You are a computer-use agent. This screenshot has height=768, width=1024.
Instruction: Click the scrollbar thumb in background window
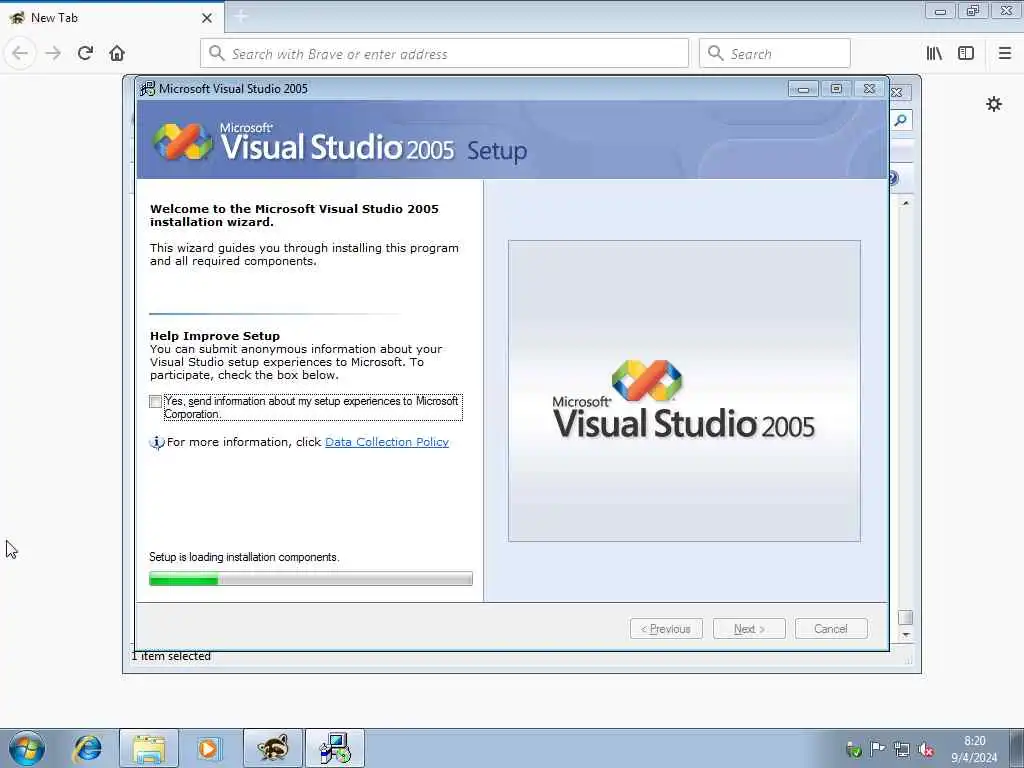[906, 617]
